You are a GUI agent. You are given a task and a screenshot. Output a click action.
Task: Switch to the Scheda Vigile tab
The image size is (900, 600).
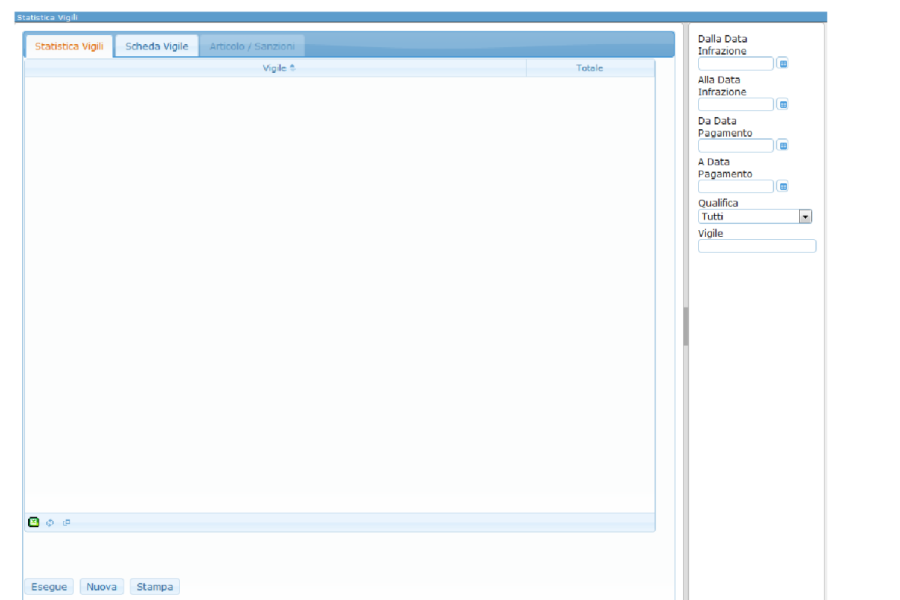point(156,46)
